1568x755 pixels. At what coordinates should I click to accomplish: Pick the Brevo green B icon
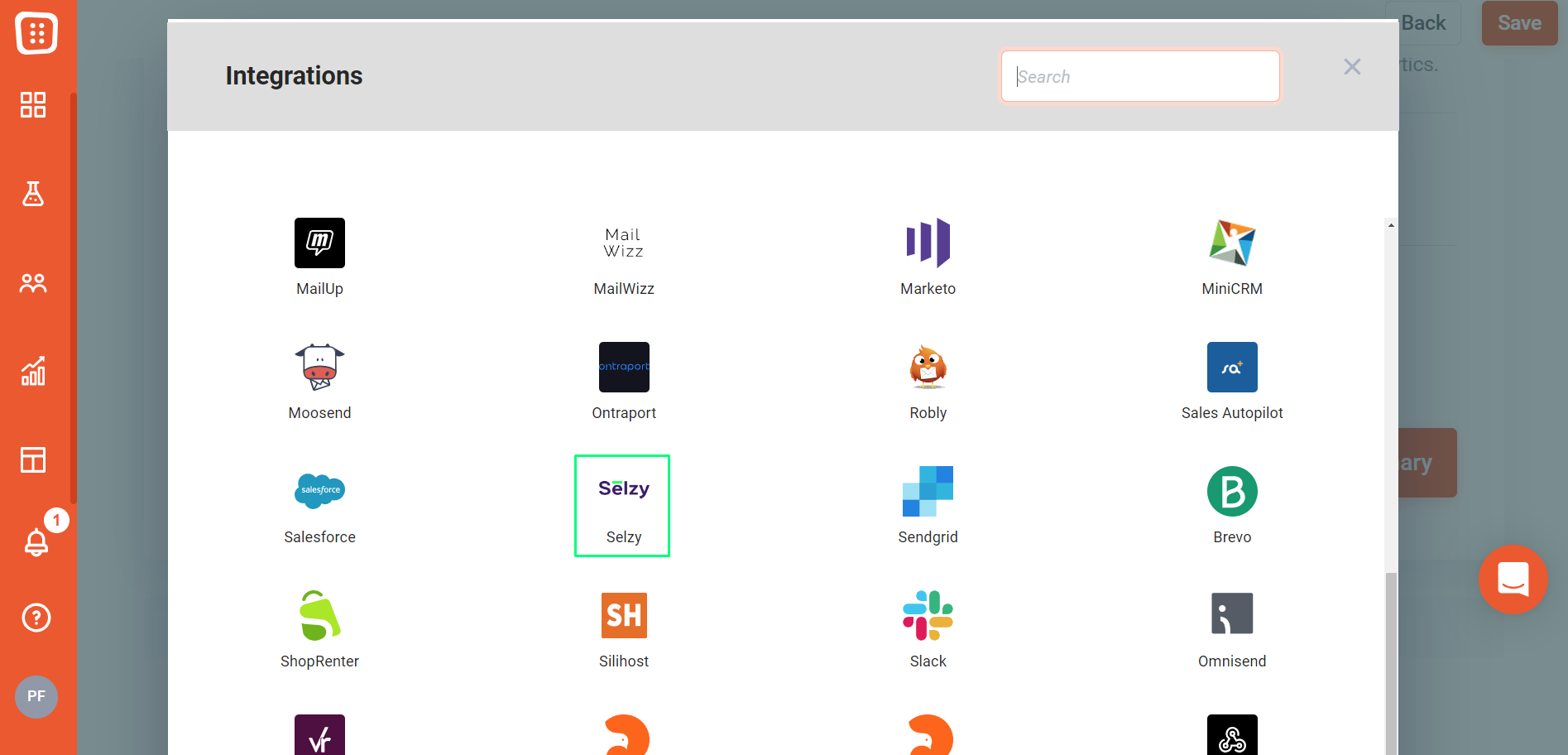coord(1232,491)
